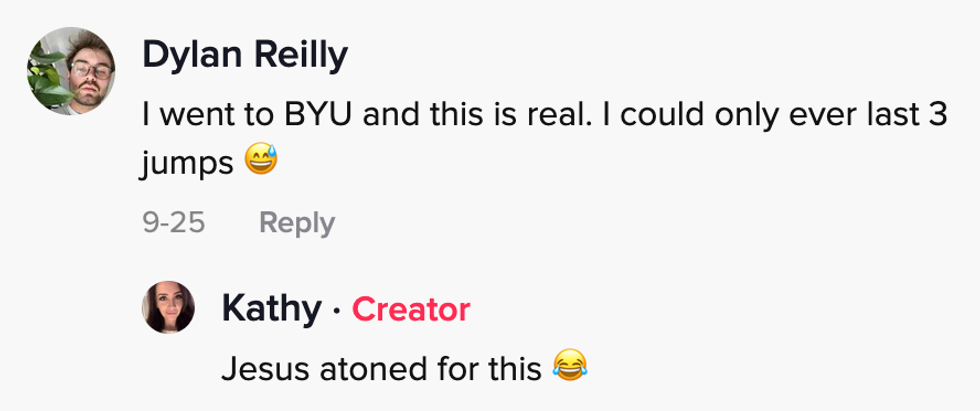Click the Kathy username
Viewport: 980px width, 411px height.
coord(270,310)
